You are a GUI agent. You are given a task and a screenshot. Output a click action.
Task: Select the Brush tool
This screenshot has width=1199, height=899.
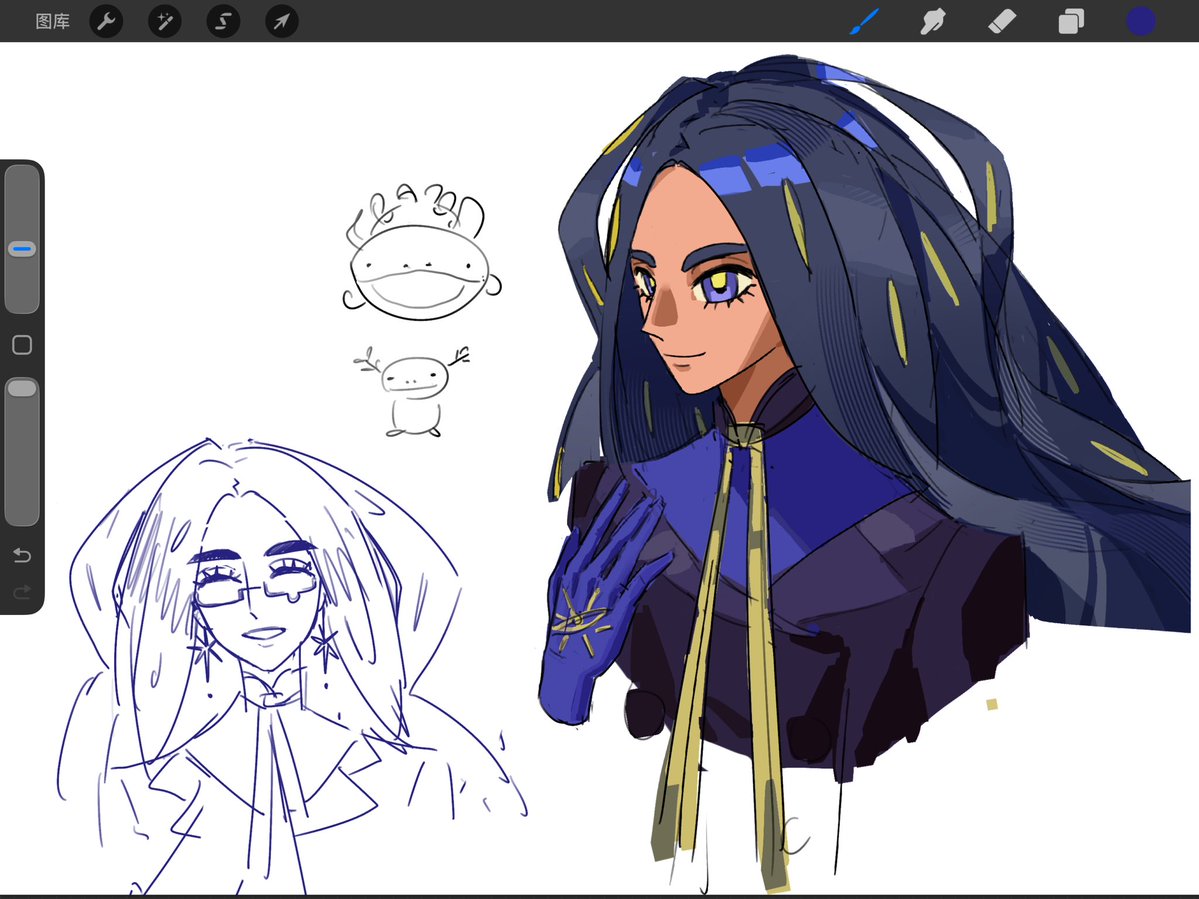pos(864,21)
